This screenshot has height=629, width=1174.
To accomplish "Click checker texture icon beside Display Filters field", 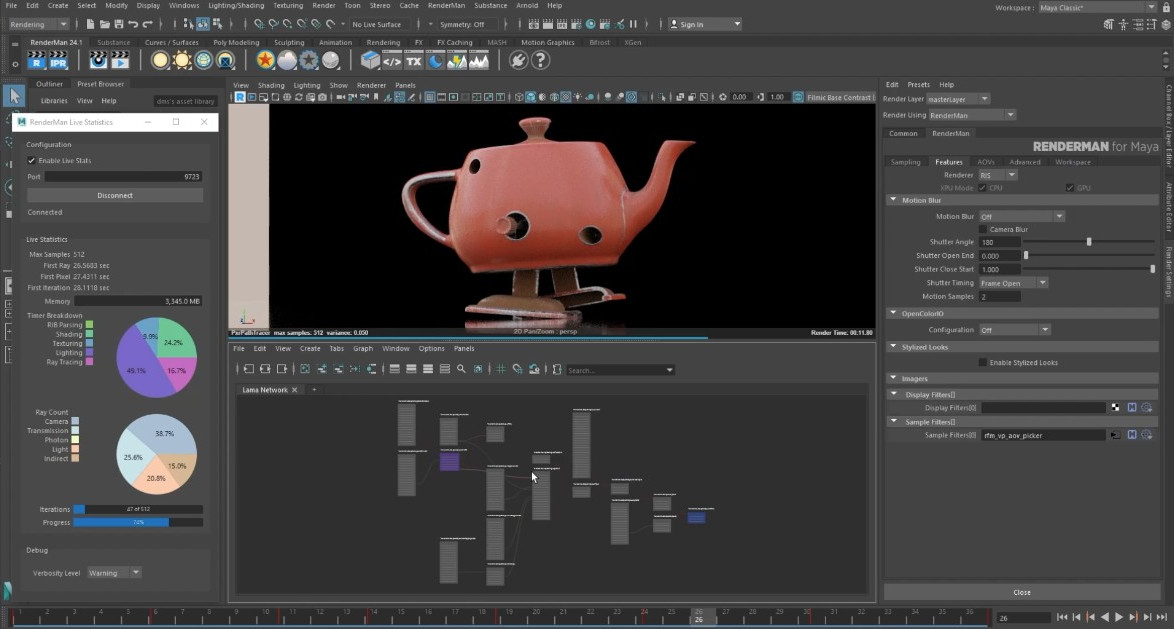I will 1116,407.
